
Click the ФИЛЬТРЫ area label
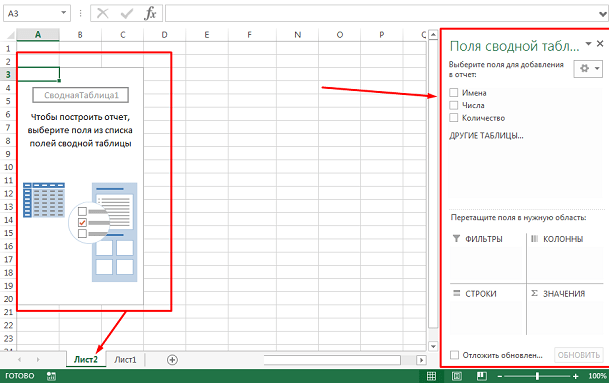tap(484, 239)
